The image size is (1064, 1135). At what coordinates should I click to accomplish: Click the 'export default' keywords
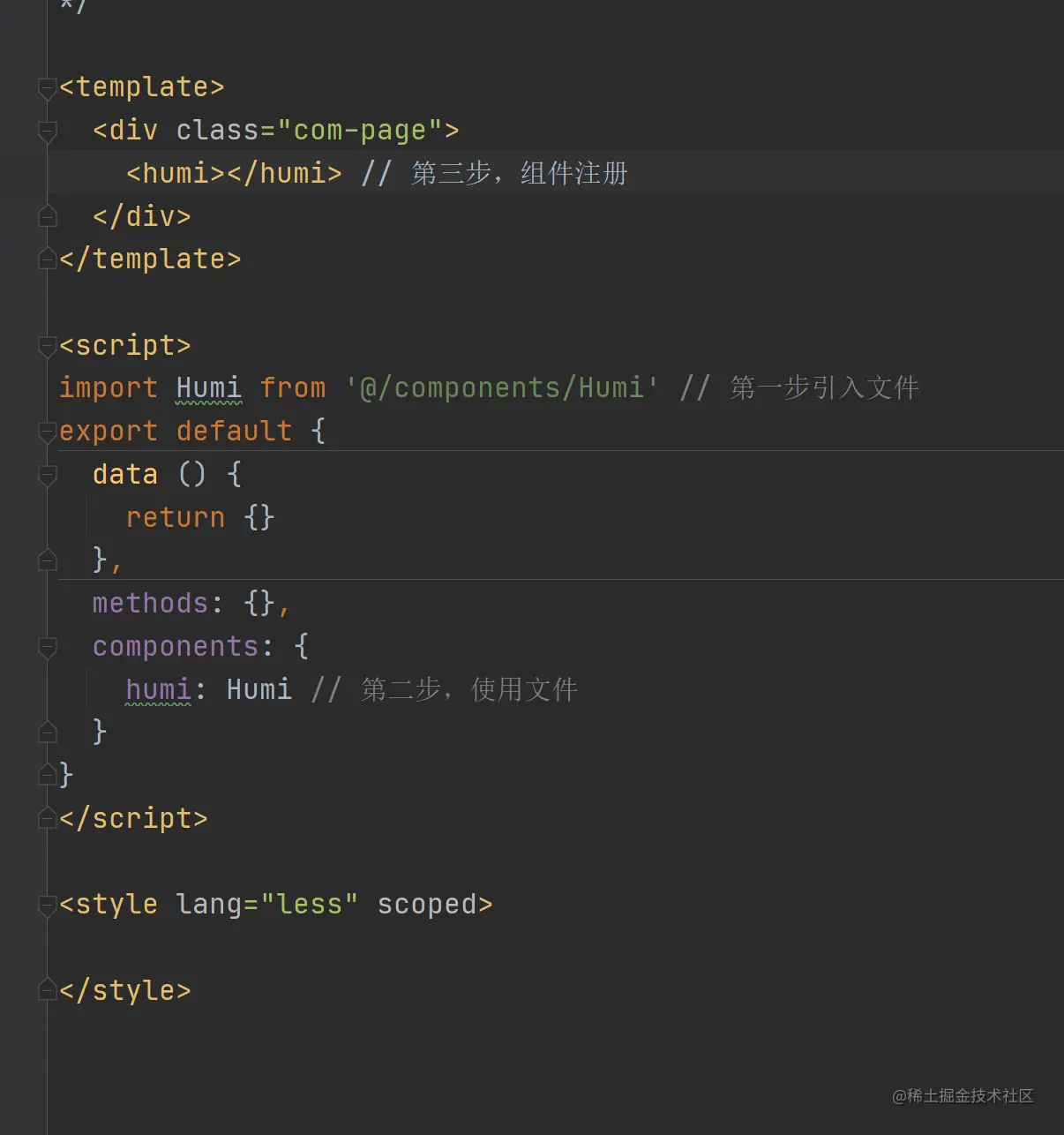176,431
